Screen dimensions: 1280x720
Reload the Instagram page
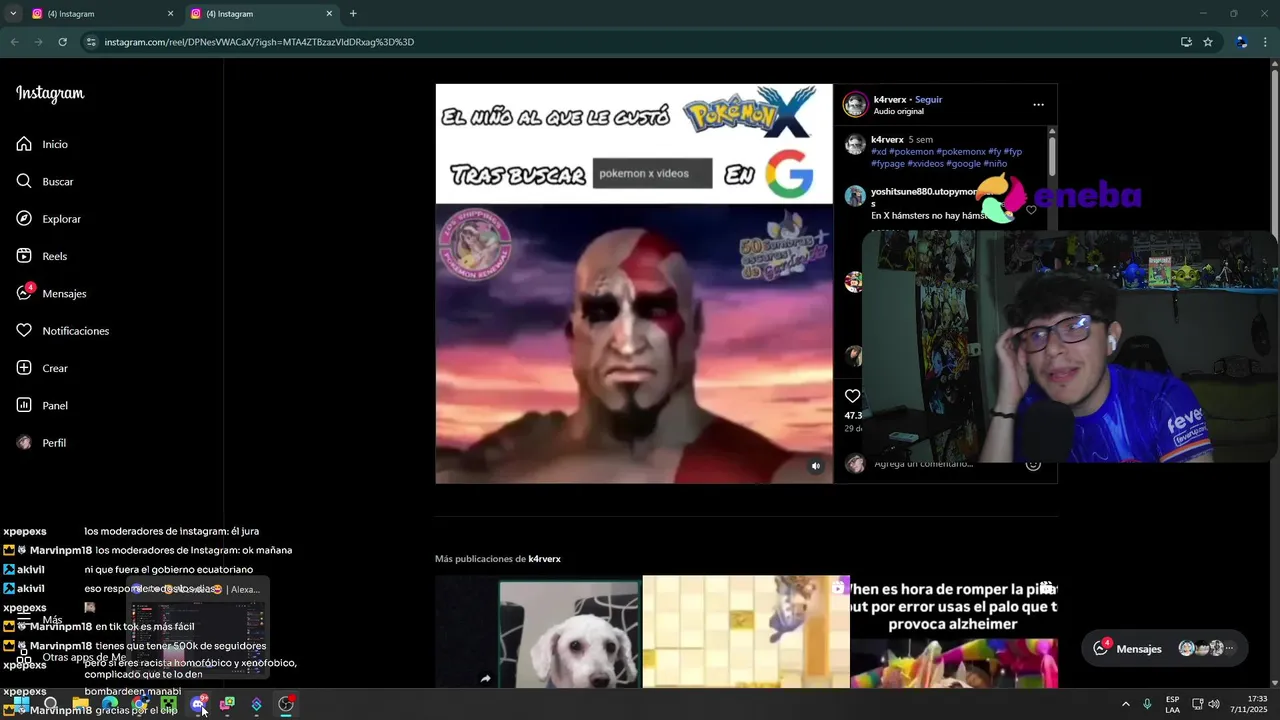[63, 42]
